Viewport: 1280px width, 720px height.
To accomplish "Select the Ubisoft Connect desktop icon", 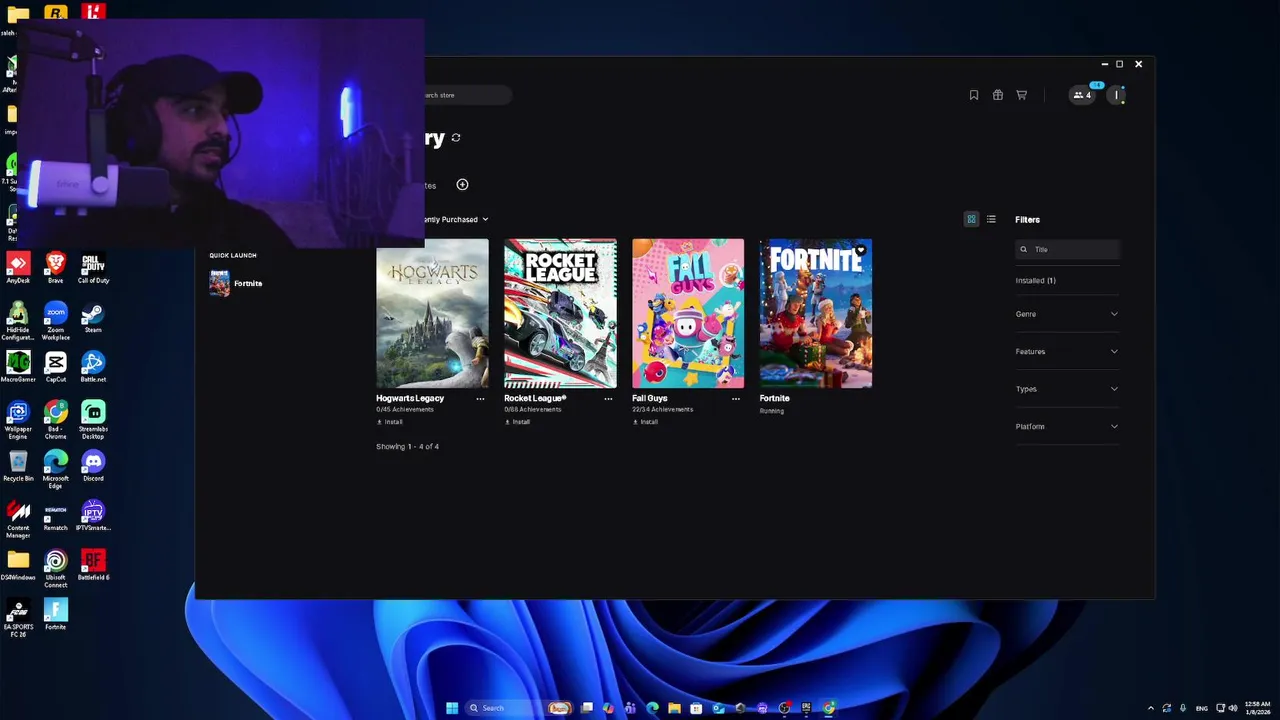I will click(56, 569).
